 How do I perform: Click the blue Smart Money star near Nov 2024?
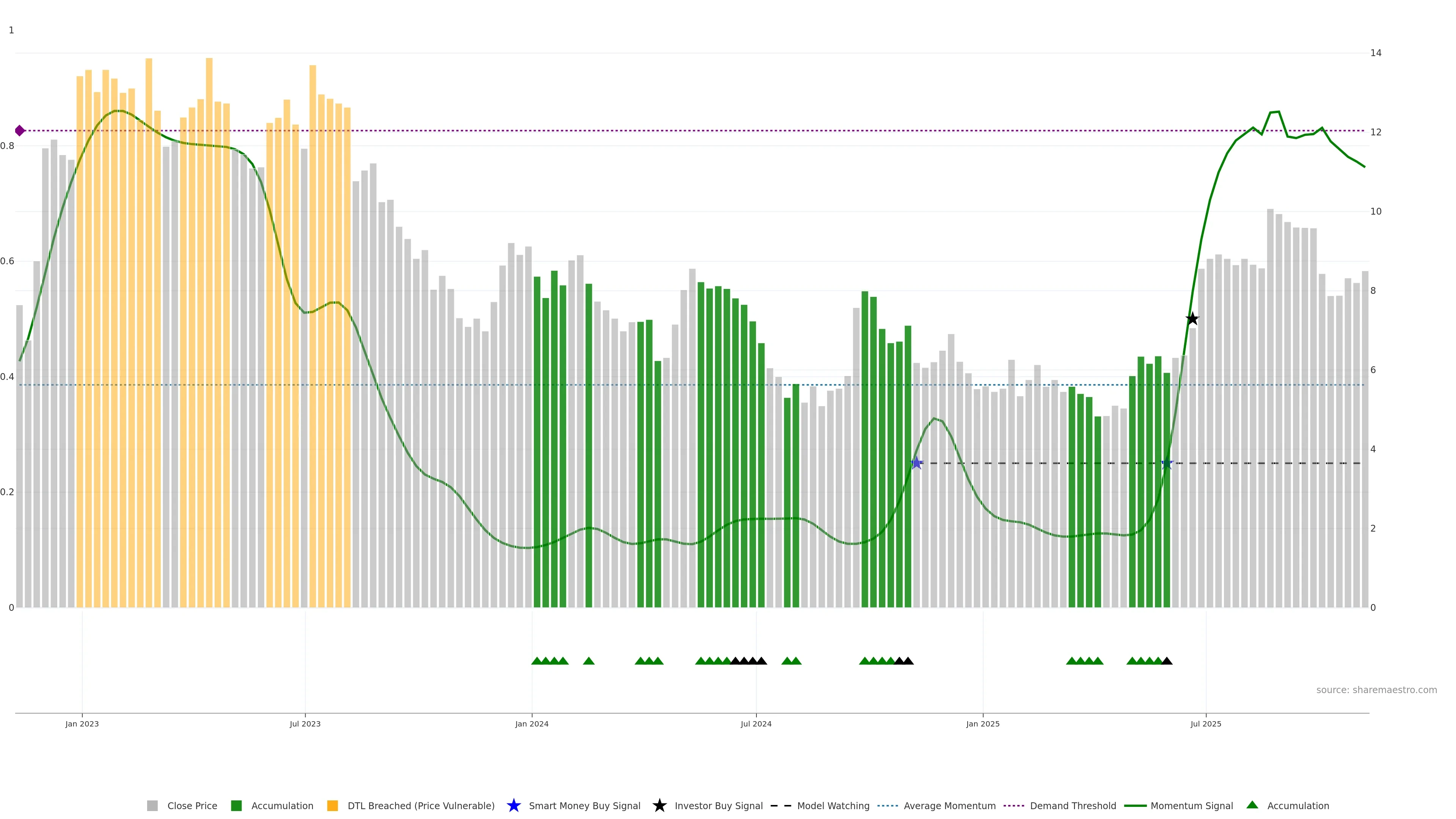(x=916, y=463)
